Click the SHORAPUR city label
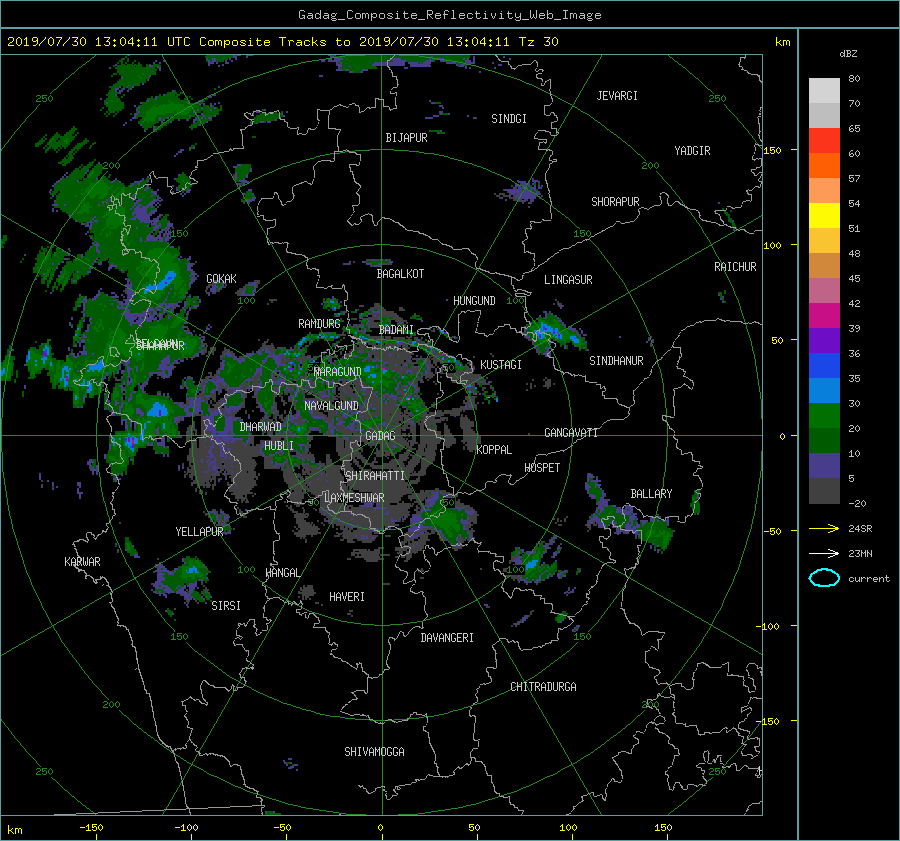 [x=615, y=202]
